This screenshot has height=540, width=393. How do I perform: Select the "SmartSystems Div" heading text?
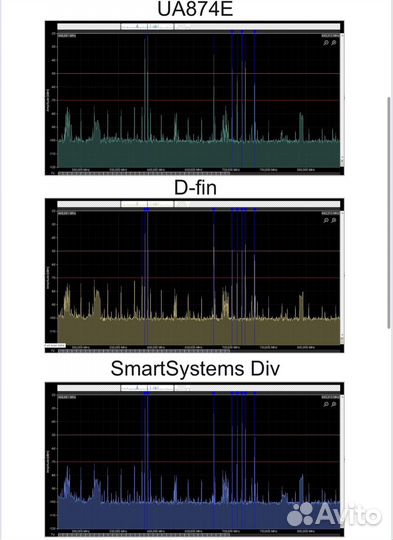point(195,369)
